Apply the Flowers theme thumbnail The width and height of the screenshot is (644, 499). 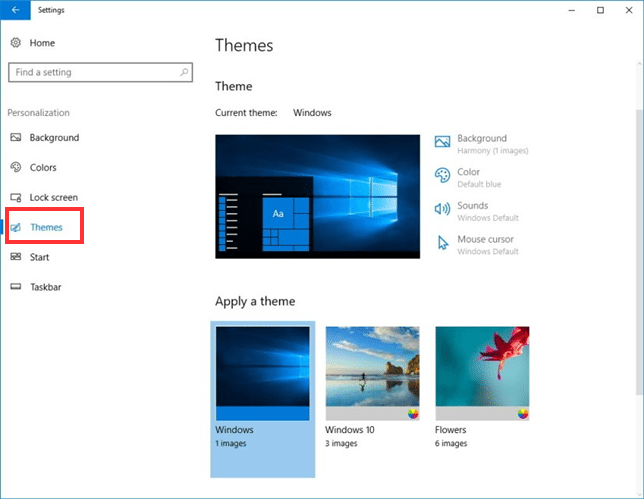pyautogui.click(x=483, y=373)
